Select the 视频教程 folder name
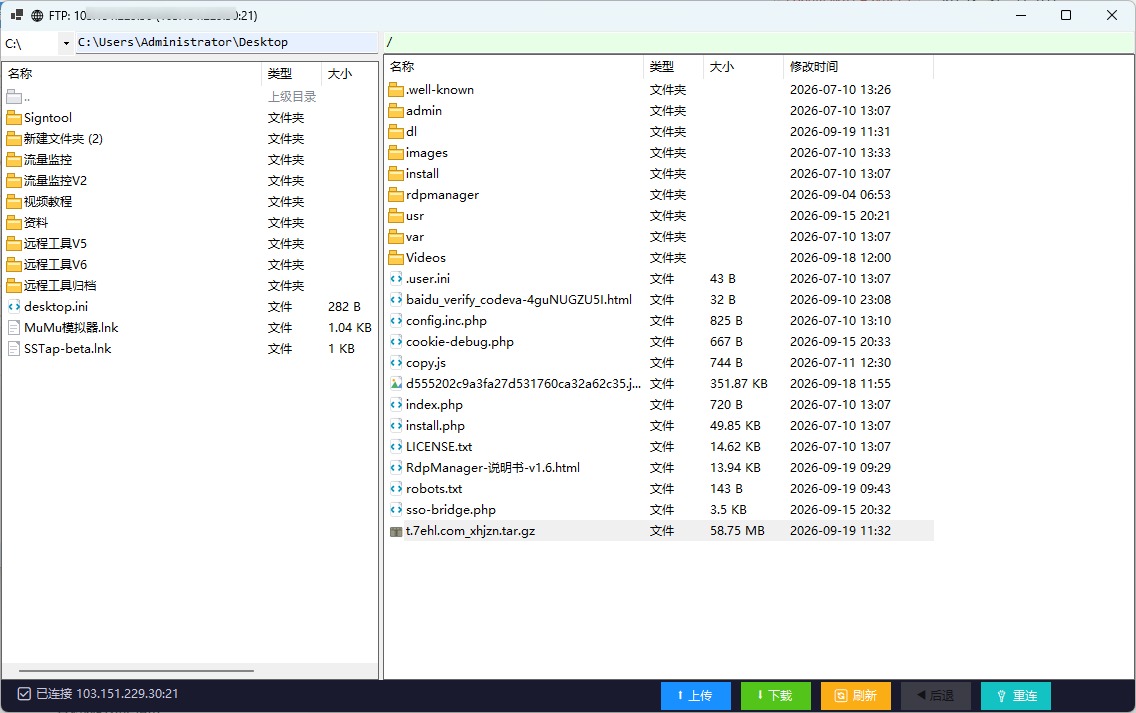1136x713 pixels. click(48, 201)
